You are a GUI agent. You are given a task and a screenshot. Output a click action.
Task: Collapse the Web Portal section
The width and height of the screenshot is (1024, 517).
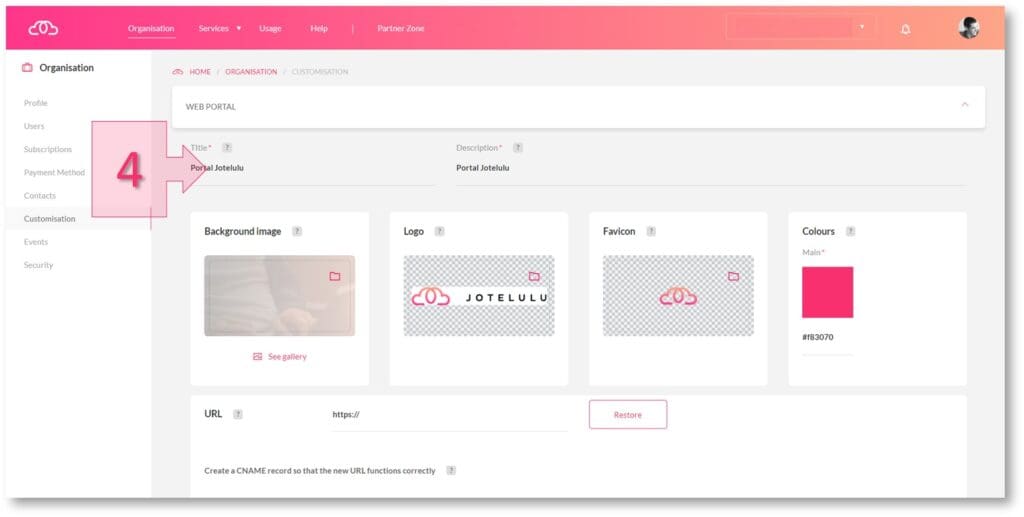[964, 105]
